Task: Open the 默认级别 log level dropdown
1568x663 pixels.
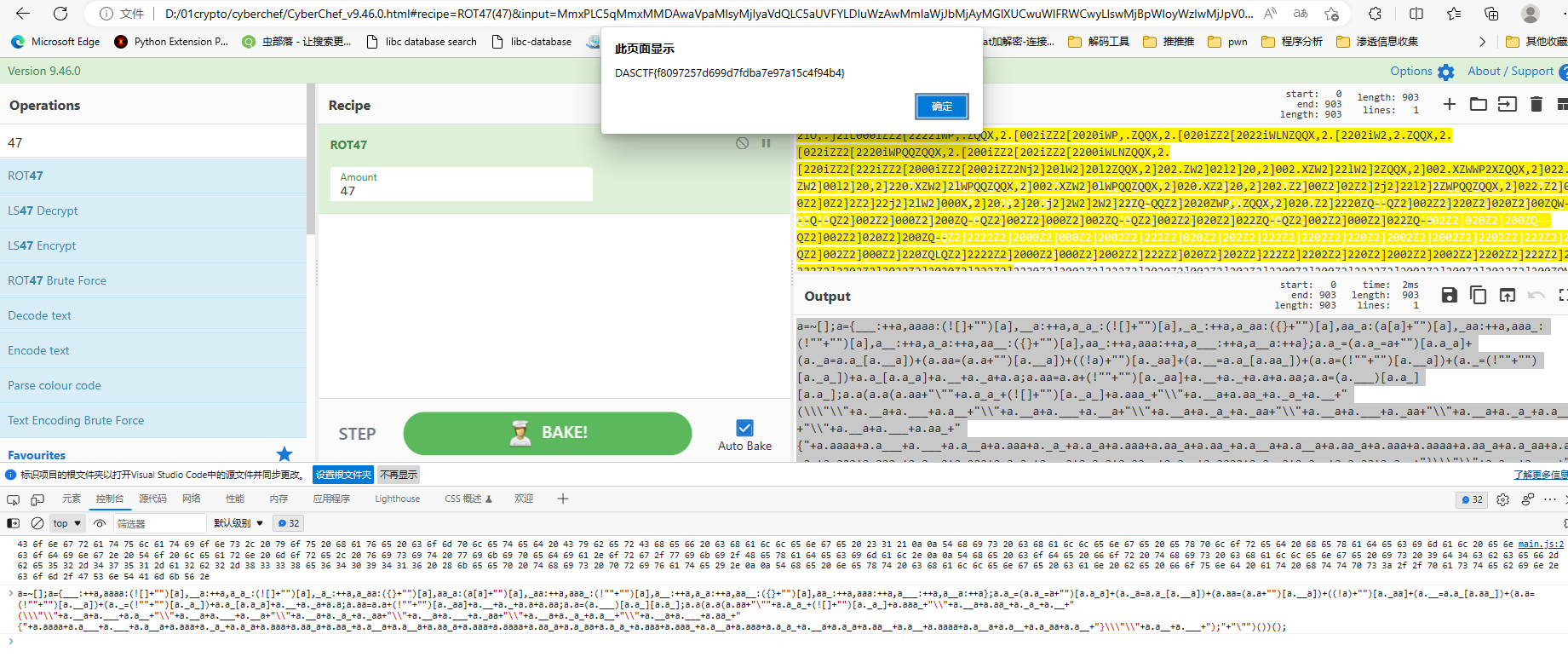Action: point(238,523)
